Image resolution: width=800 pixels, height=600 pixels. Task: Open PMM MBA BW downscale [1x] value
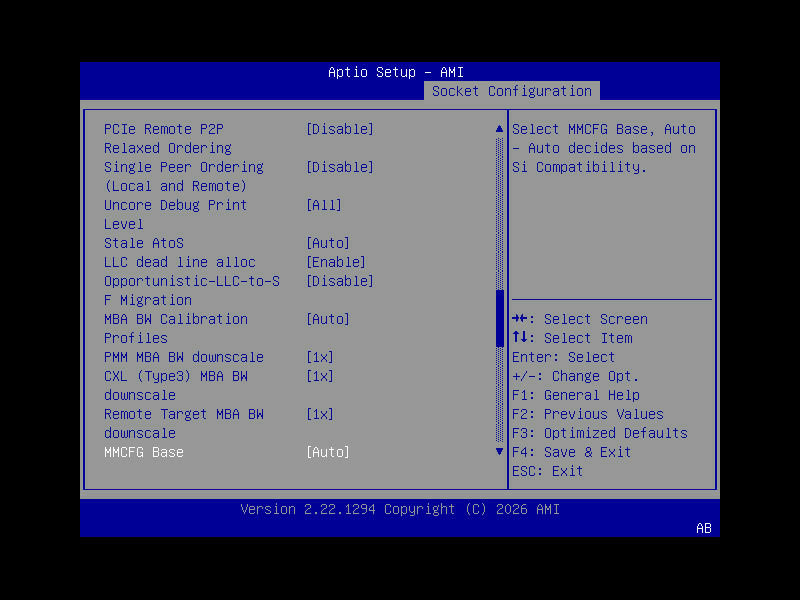320,357
